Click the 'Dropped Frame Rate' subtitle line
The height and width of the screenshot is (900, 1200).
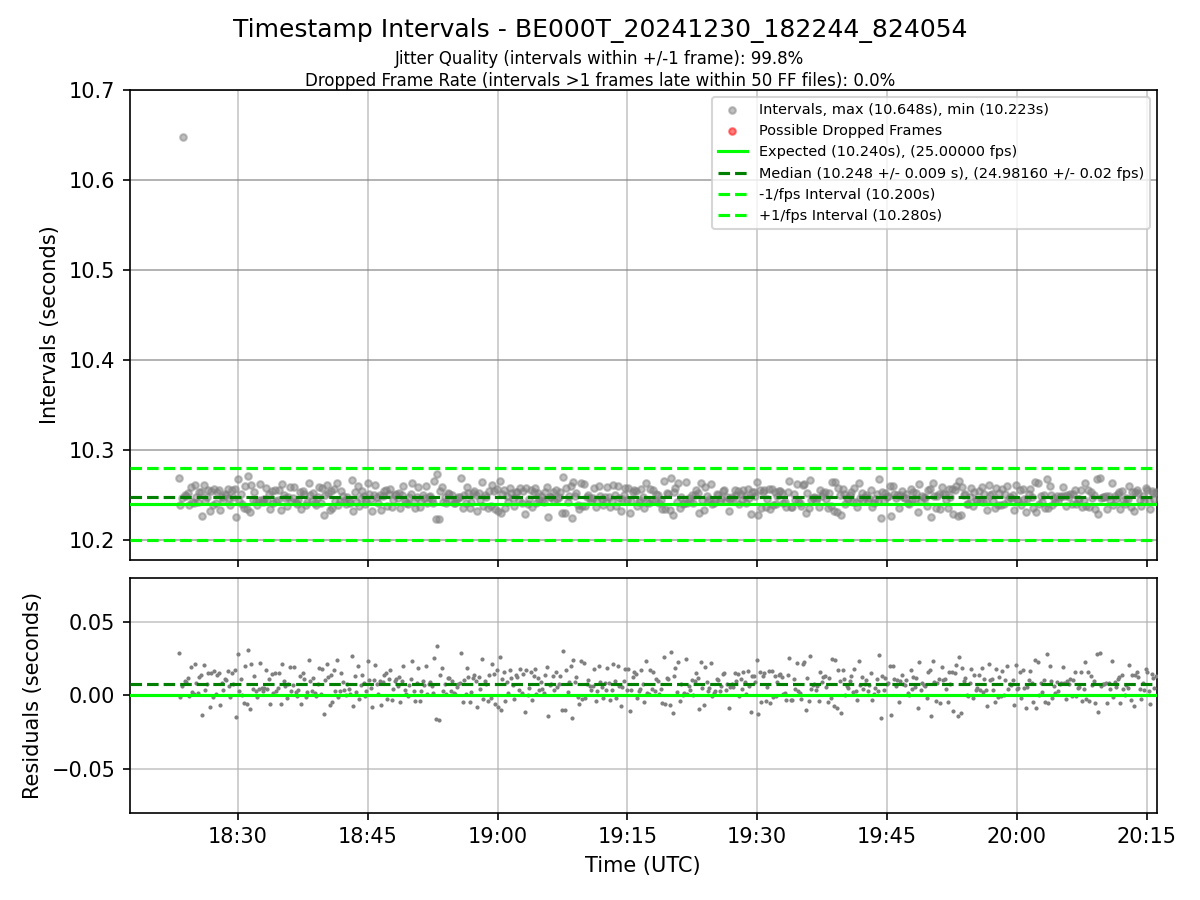600,80
